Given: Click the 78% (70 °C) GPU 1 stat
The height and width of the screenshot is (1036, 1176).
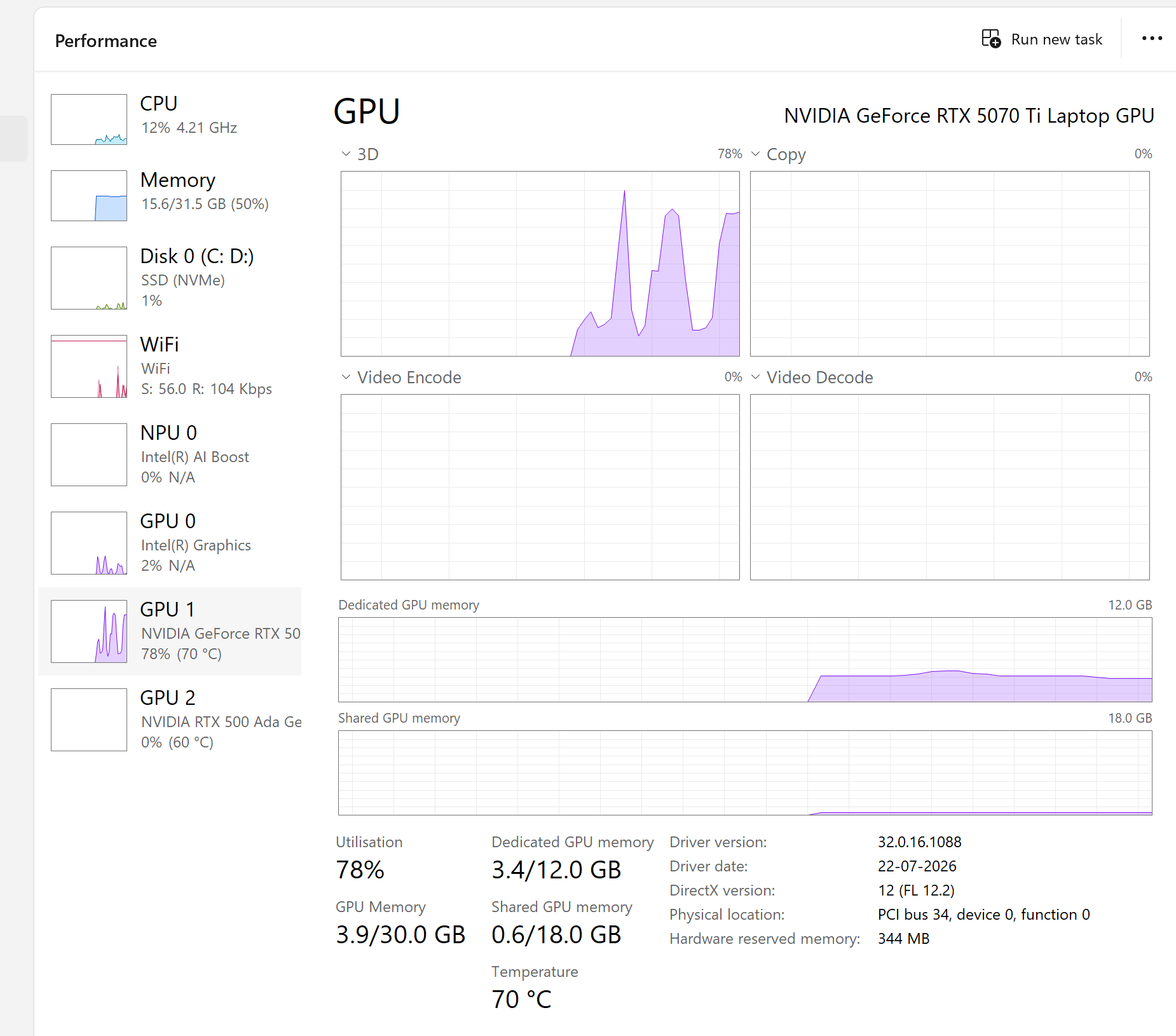Looking at the screenshot, I should click(181, 654).
